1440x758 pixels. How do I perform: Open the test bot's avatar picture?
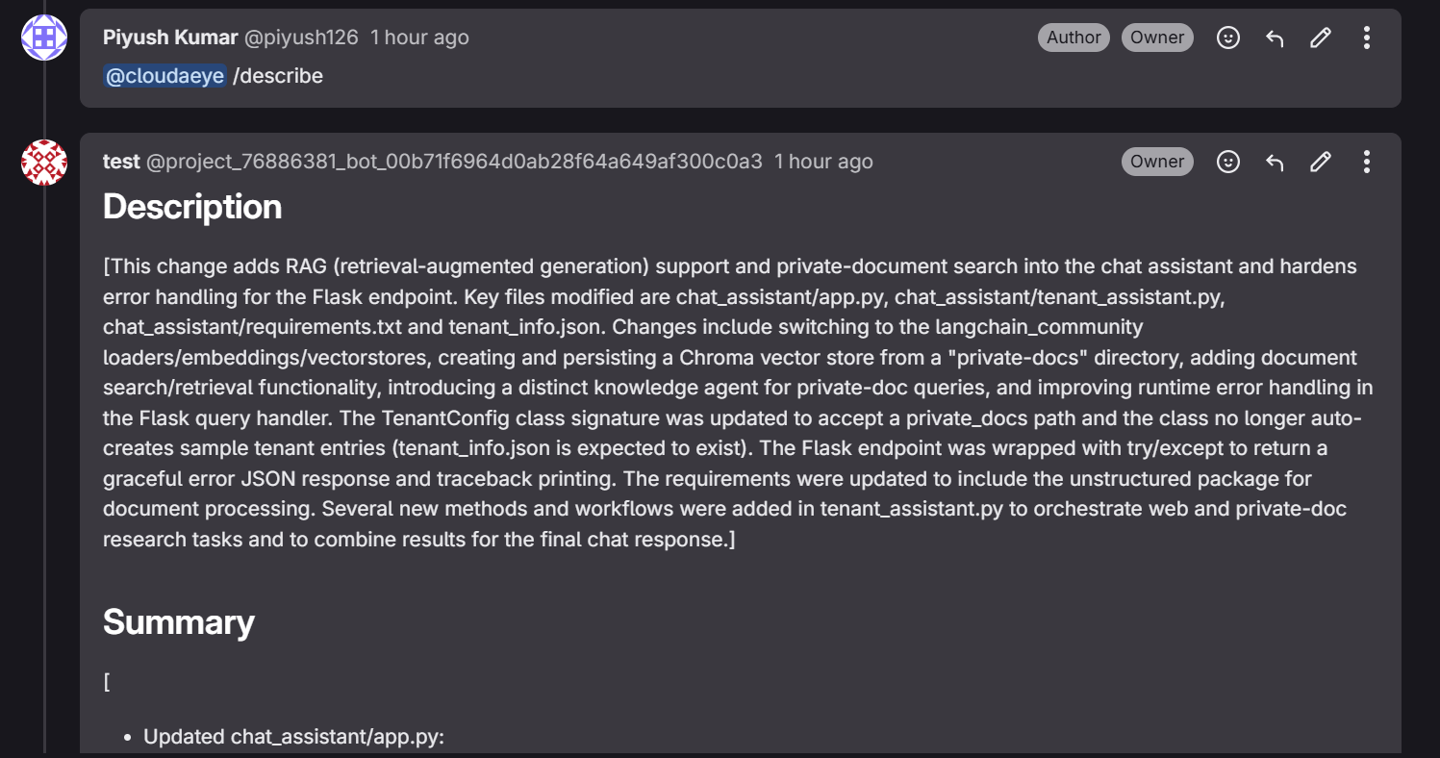pos(44,162)
